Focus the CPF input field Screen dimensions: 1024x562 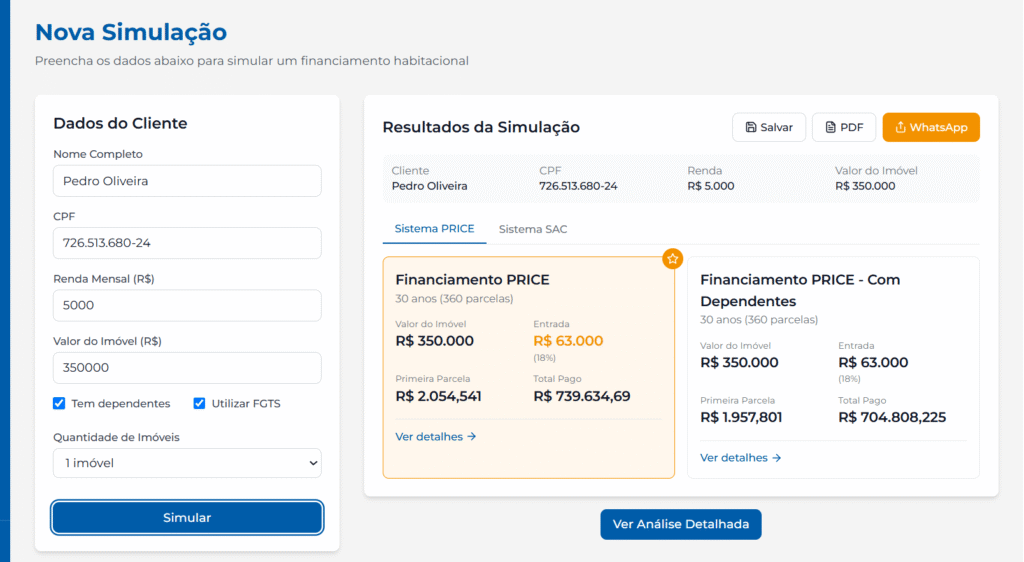pos(187,243)
